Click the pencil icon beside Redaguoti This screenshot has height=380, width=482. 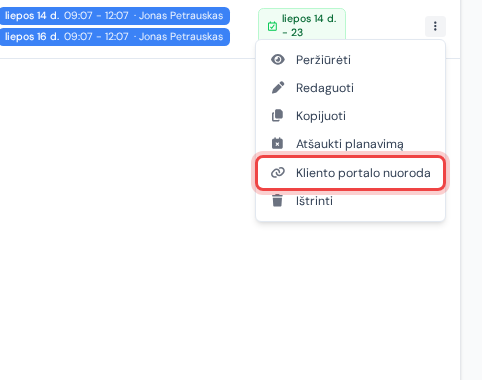278,88
